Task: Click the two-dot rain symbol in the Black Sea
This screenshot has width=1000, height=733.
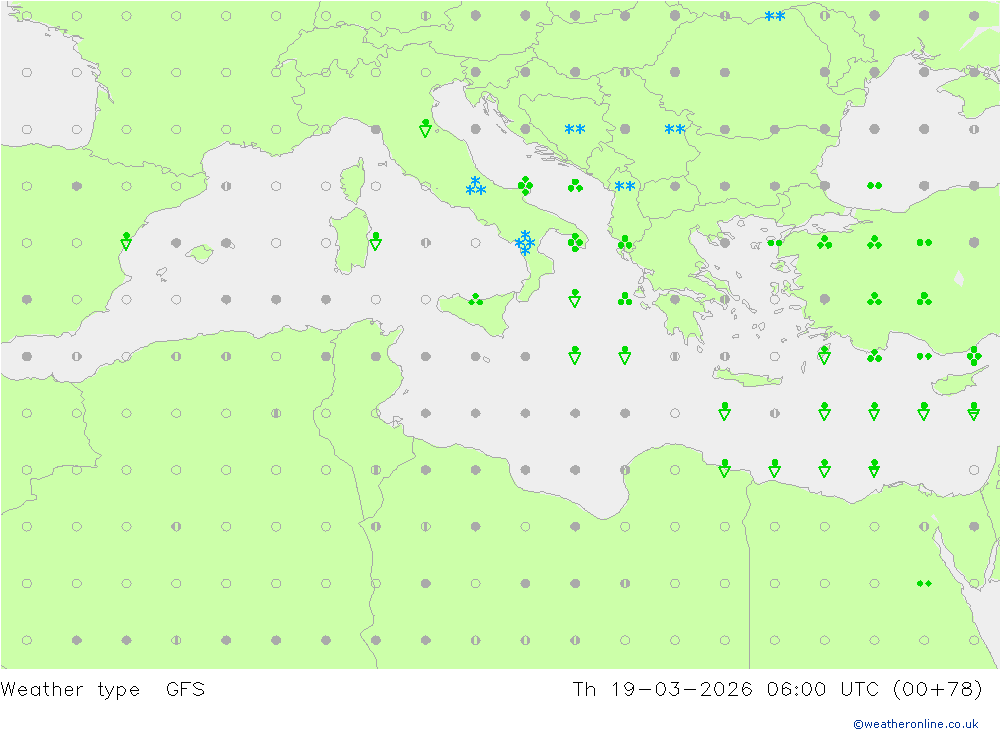Action: pos(874,186)
